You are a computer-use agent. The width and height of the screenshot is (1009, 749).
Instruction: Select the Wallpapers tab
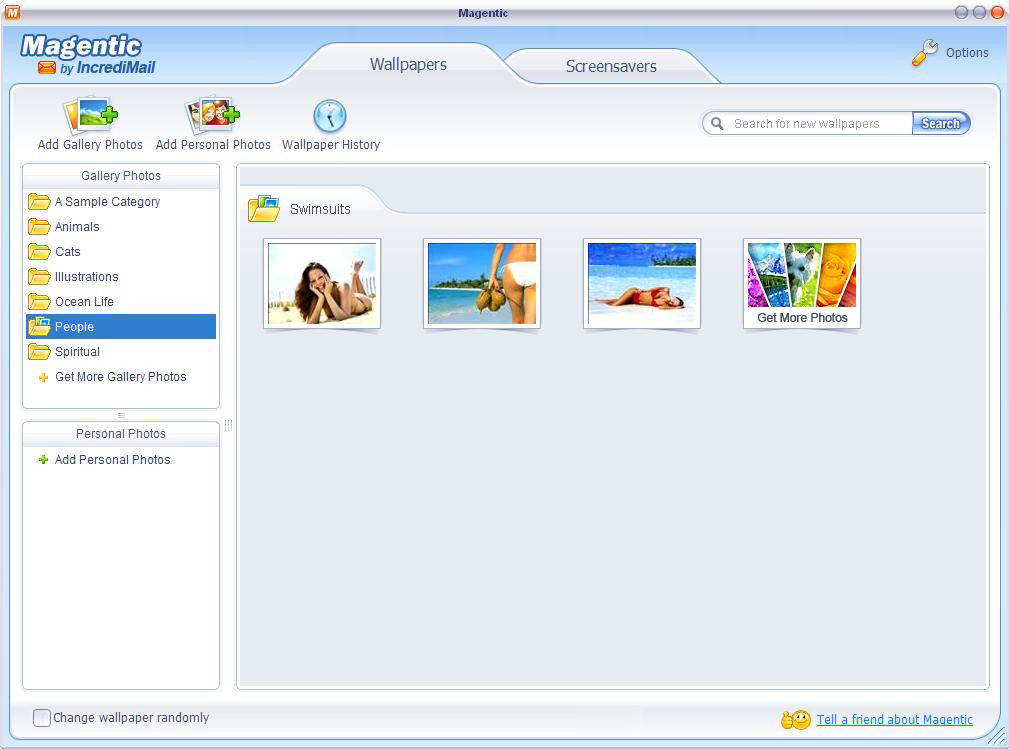click(x=407, y=64)
